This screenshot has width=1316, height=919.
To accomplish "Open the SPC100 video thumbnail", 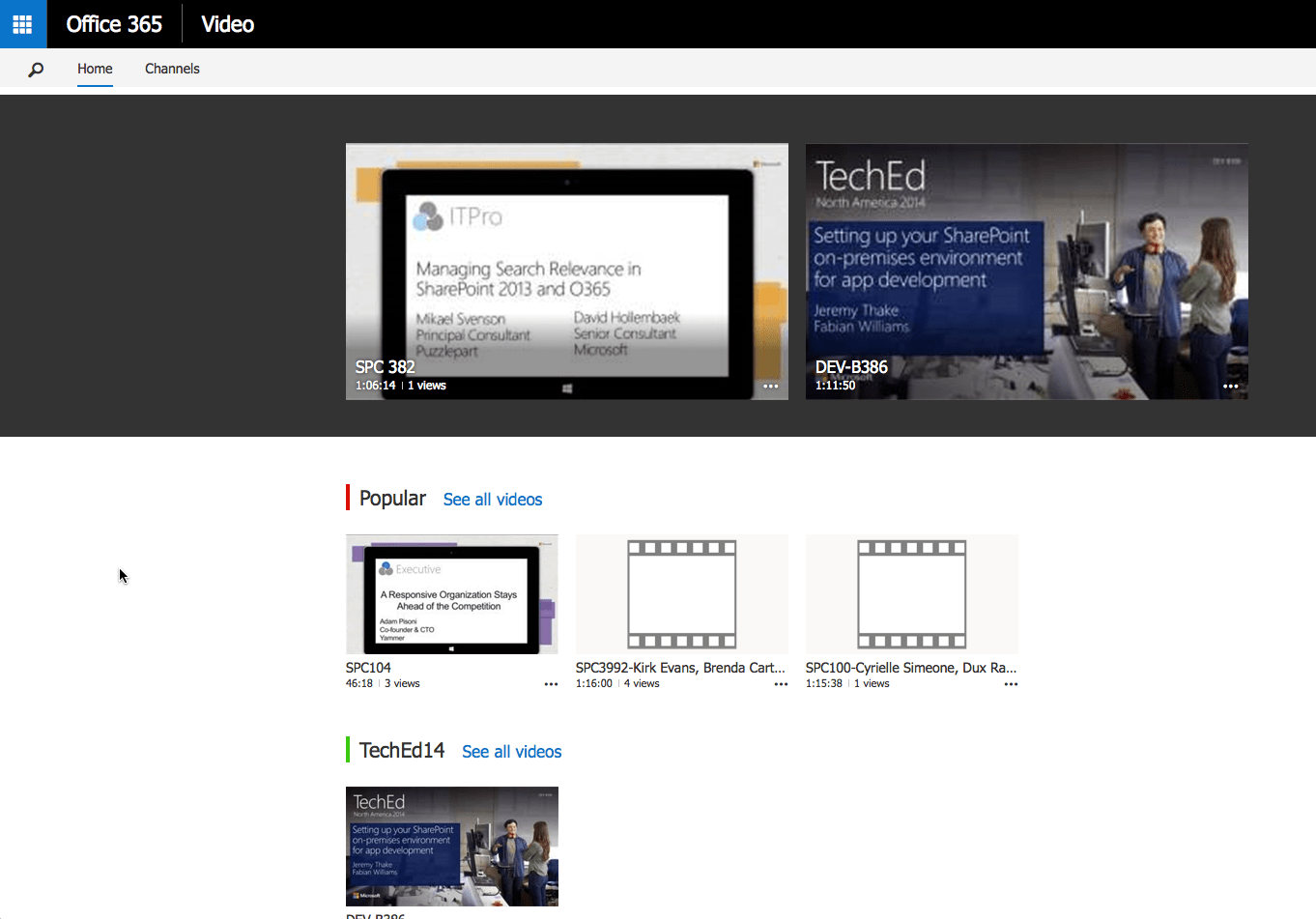I will pos(911,593).
